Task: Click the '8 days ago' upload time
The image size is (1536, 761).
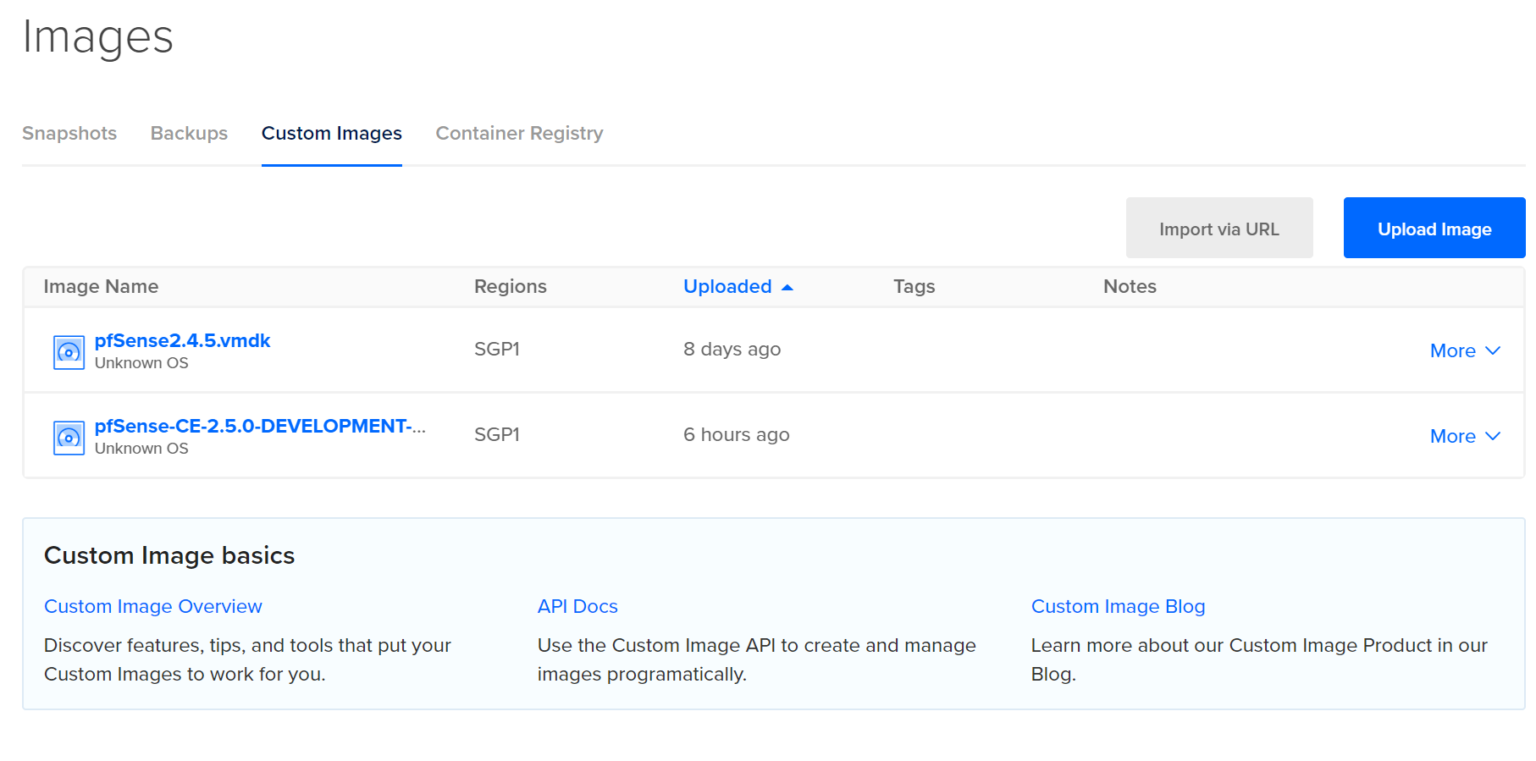Action: [x=732, y=349]
